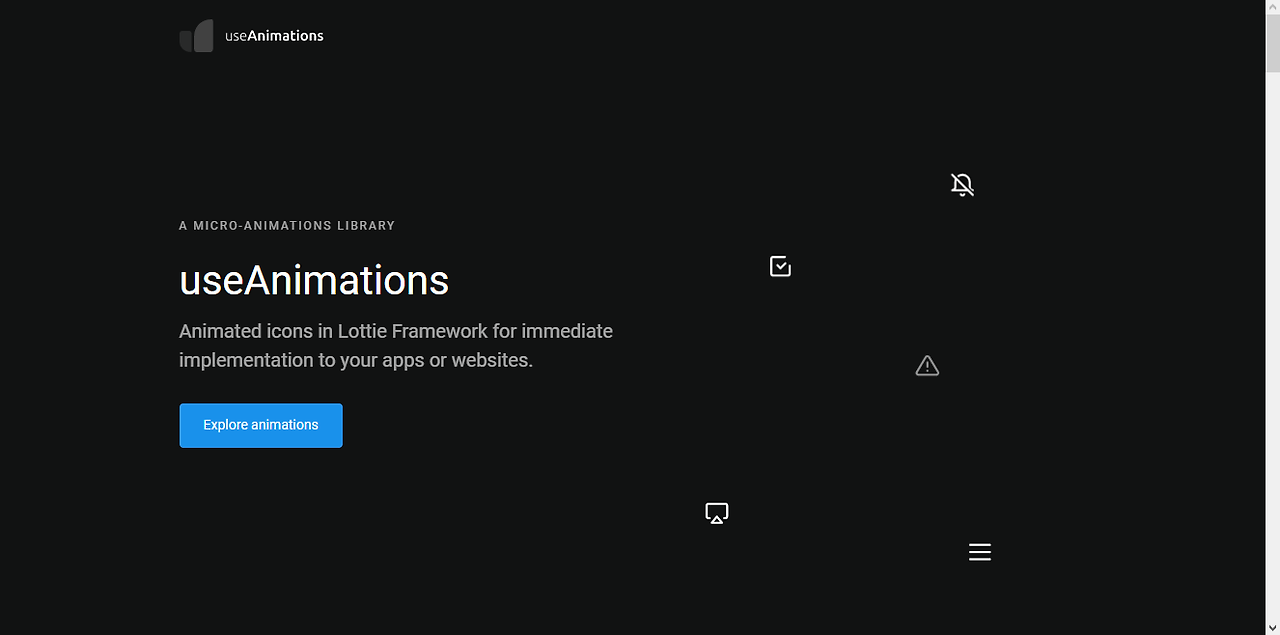Click the AirPlay screen-cast icon

click(x=716, y=513)
